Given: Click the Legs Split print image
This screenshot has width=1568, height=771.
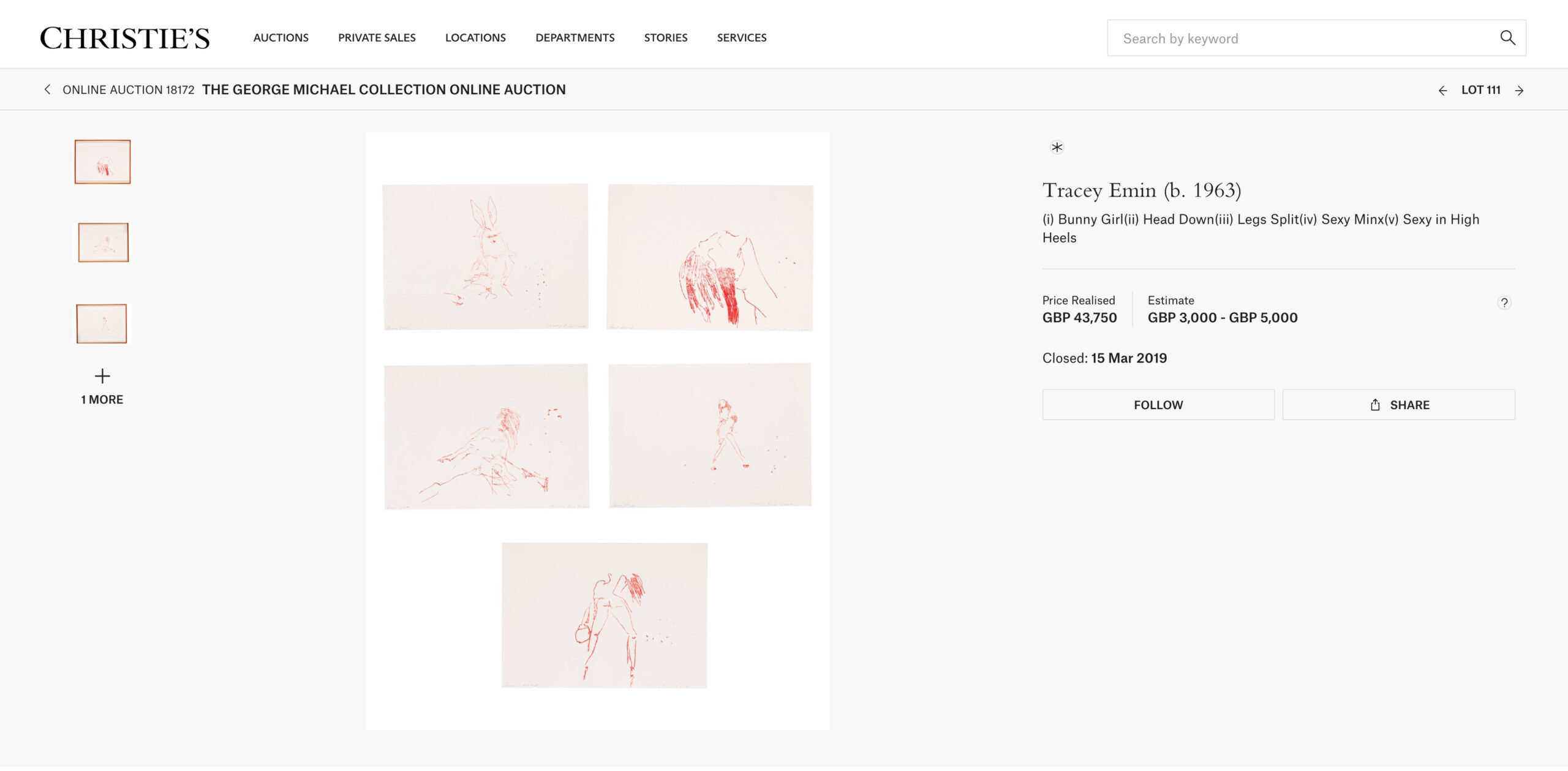Looking at the screenshot, I should (486, 437).
